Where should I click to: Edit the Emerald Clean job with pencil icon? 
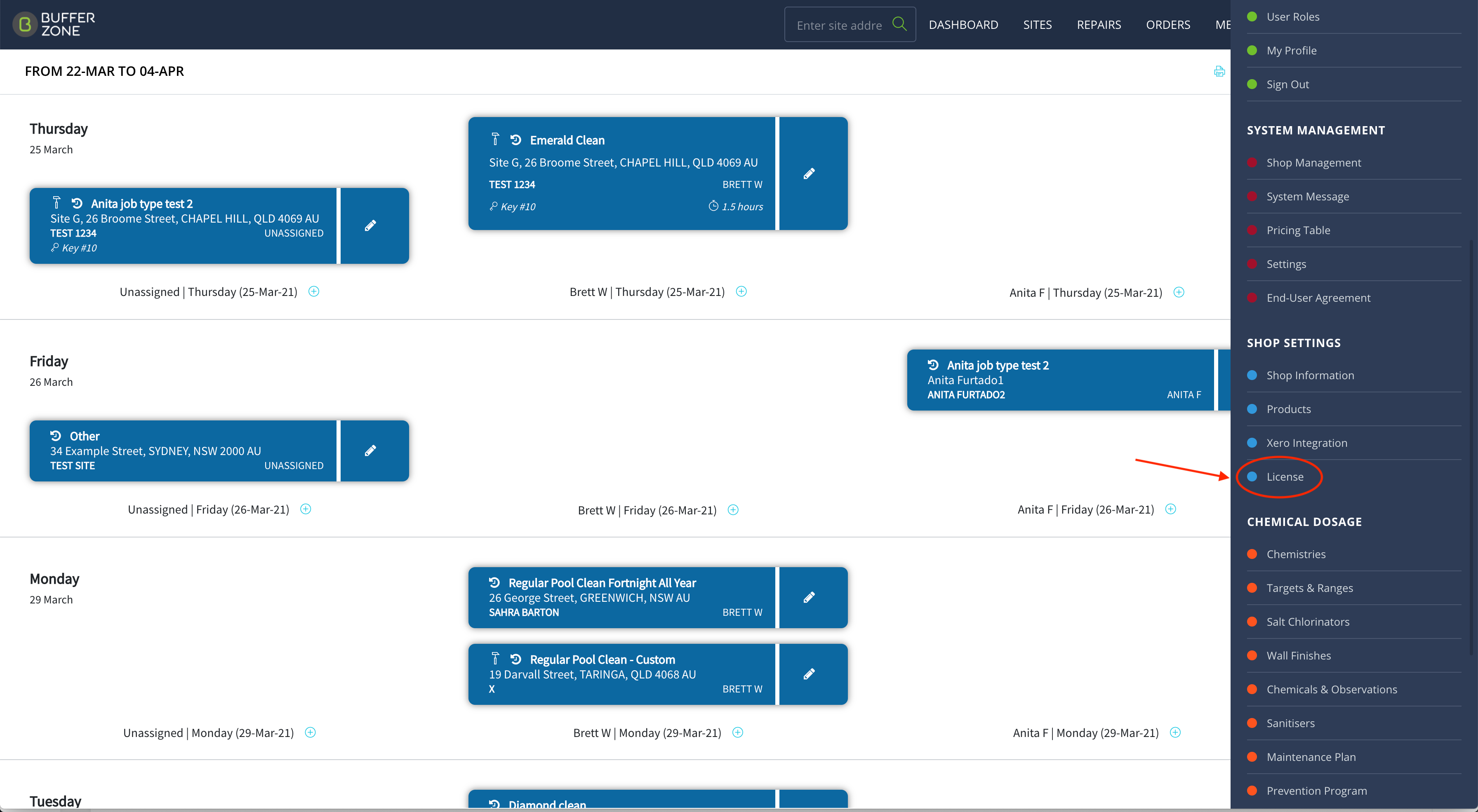click(x=809, y=174)
